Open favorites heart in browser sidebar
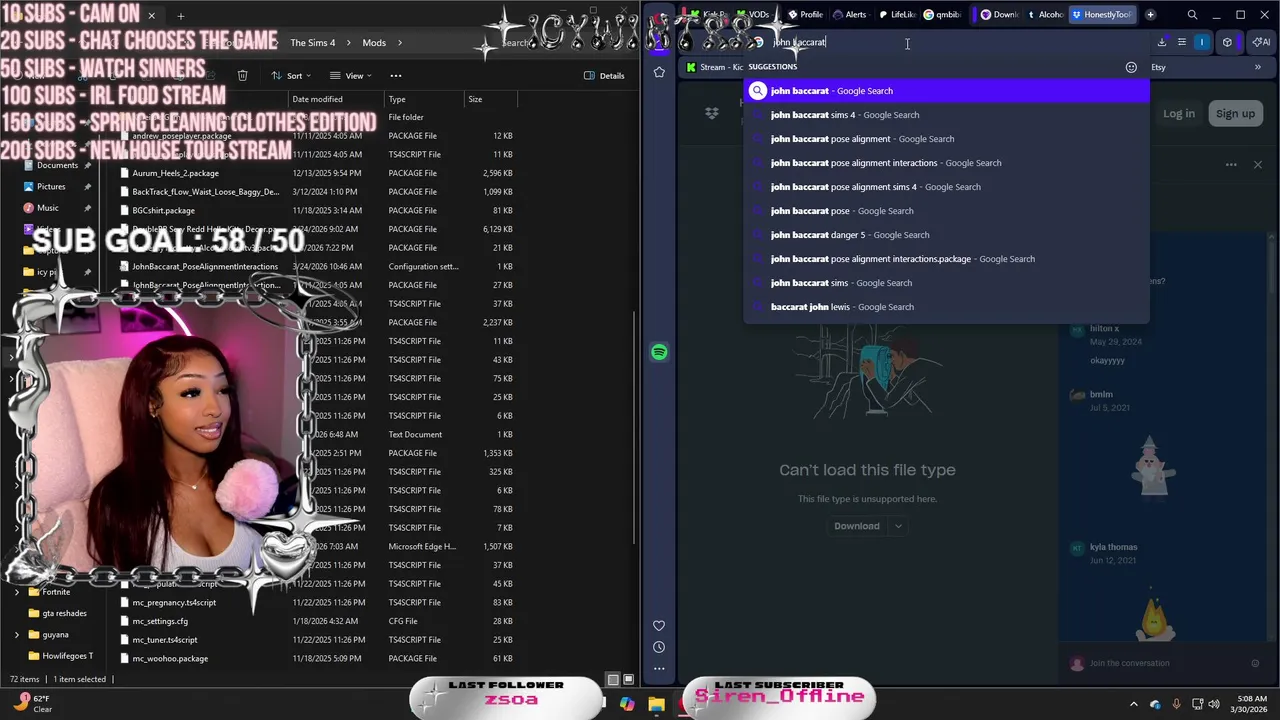The image size is (1280, 720). pos(659,626)
